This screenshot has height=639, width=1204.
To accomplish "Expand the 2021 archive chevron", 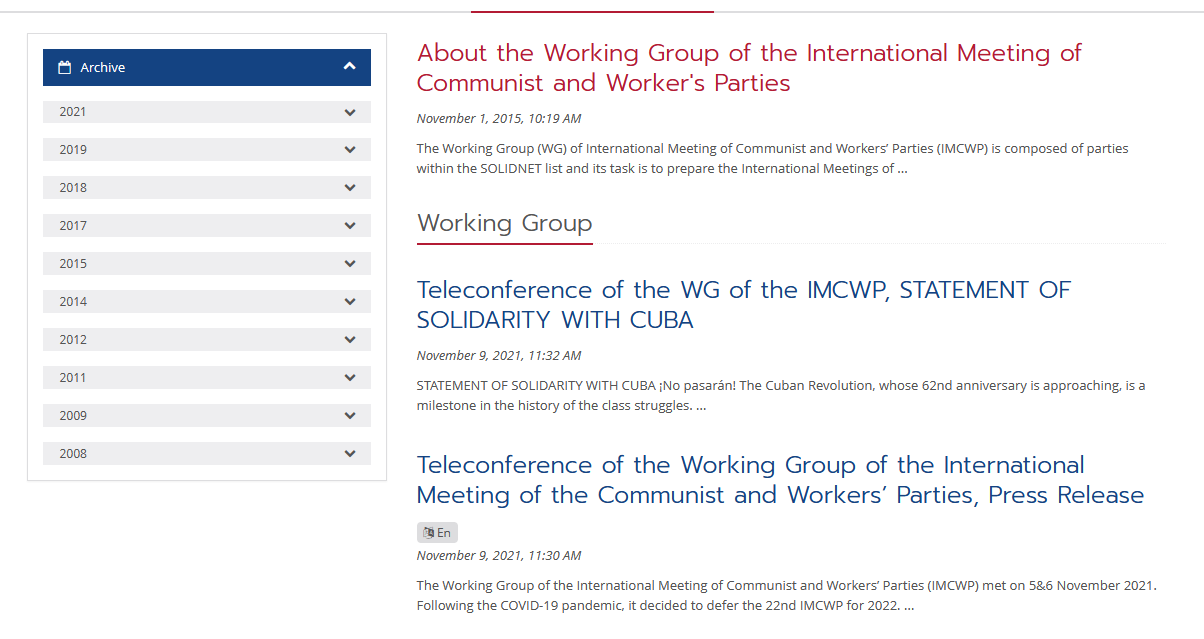I will (x=350, y=112).
